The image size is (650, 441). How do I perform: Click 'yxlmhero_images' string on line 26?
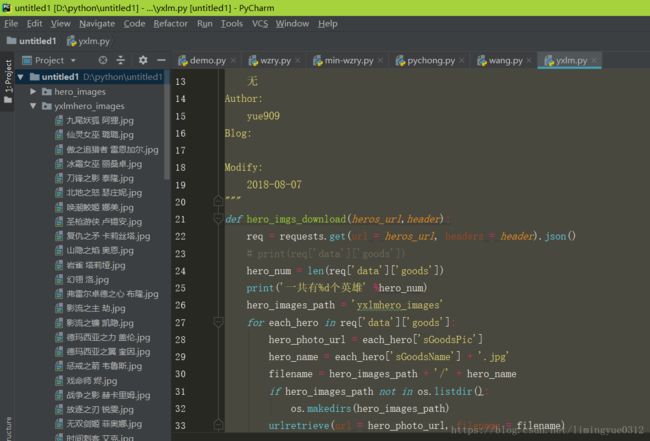click(397, 305)
